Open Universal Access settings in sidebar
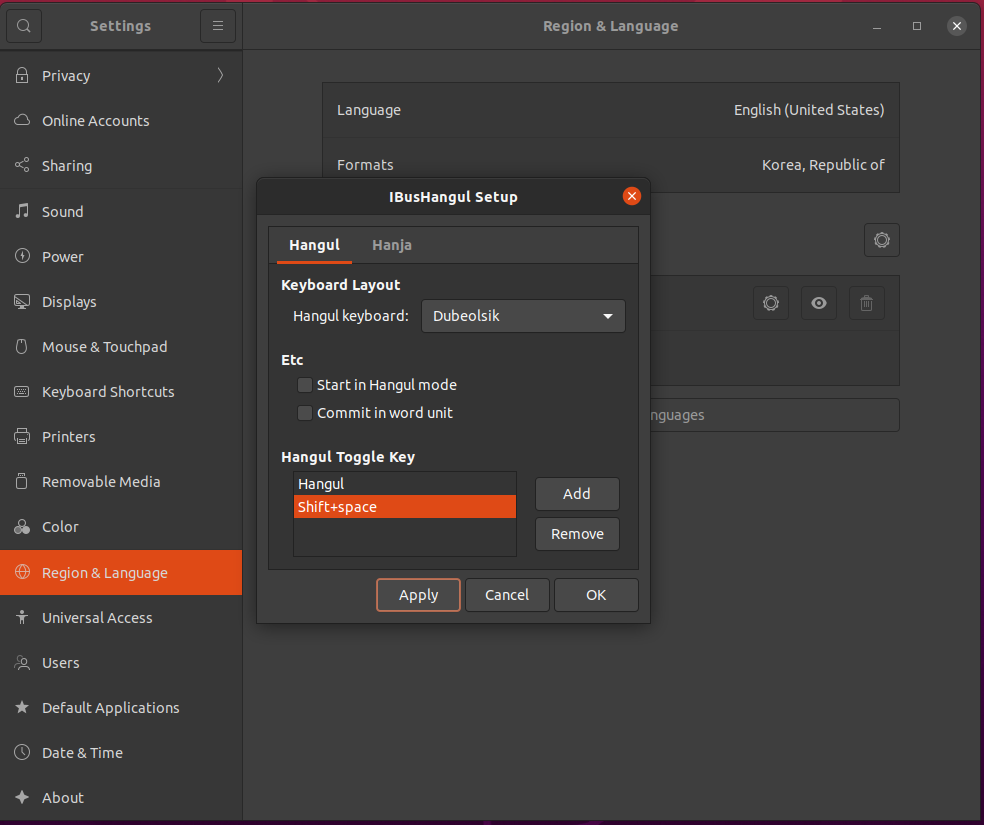 [121, 617]
